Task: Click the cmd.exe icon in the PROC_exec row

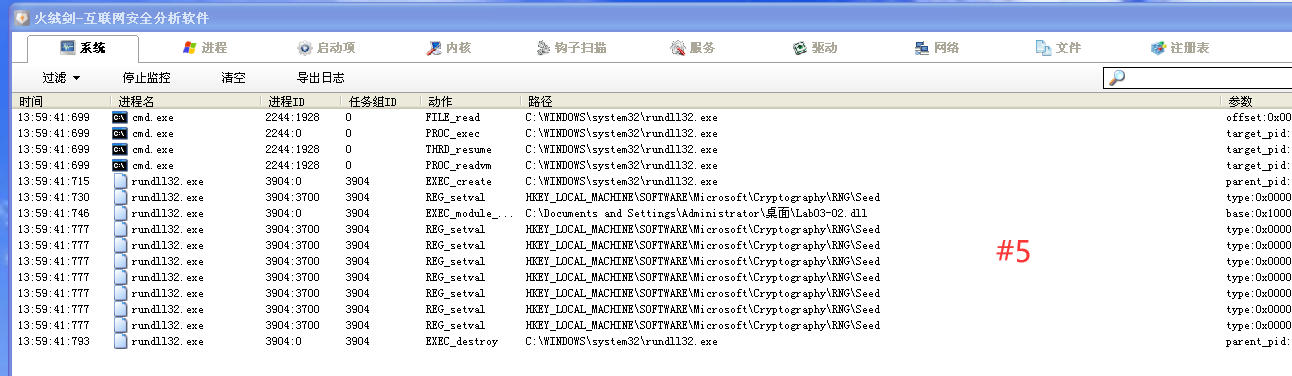Action: (120, 134)
